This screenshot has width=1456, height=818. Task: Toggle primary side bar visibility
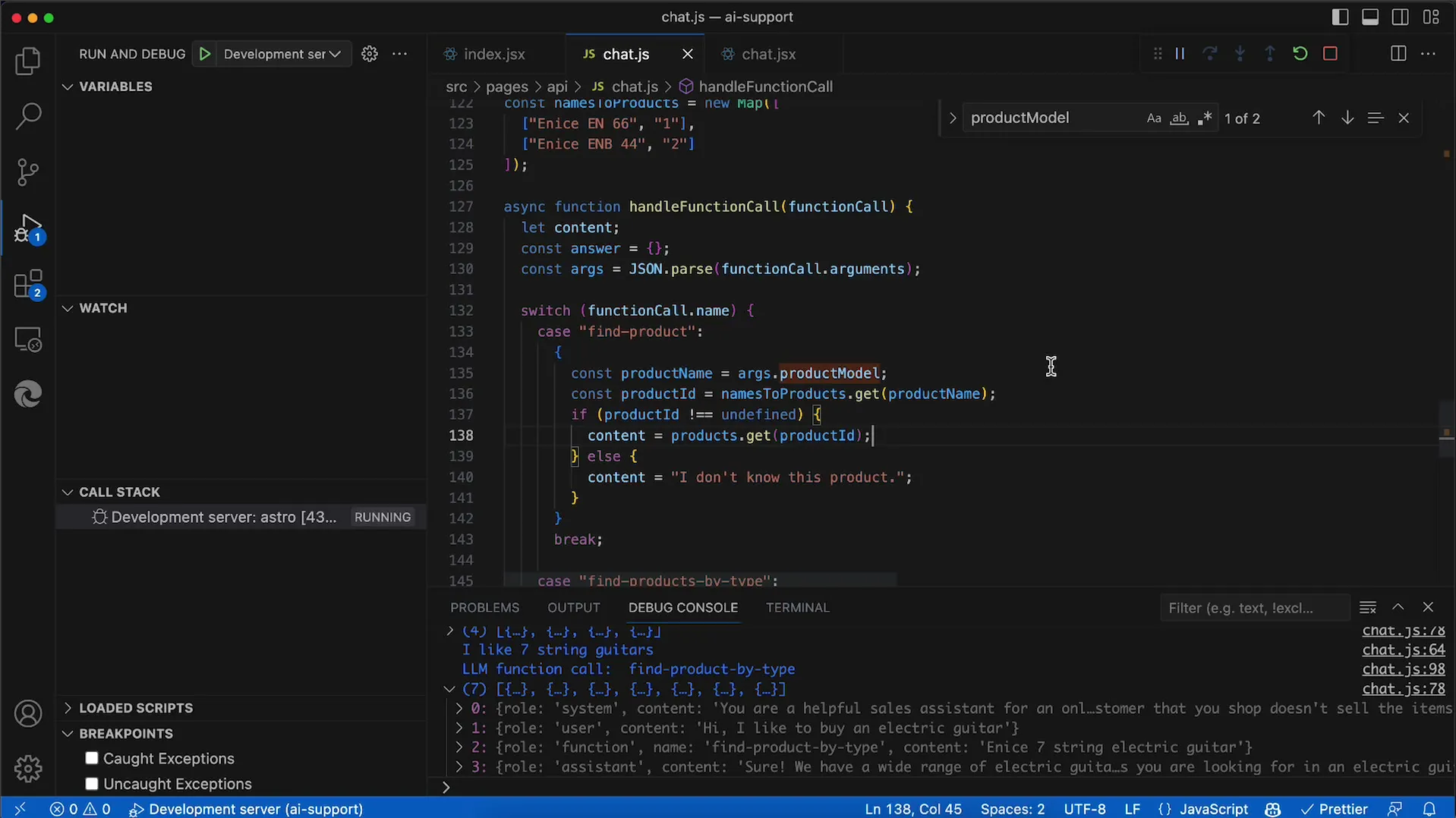coord(1341,17)
